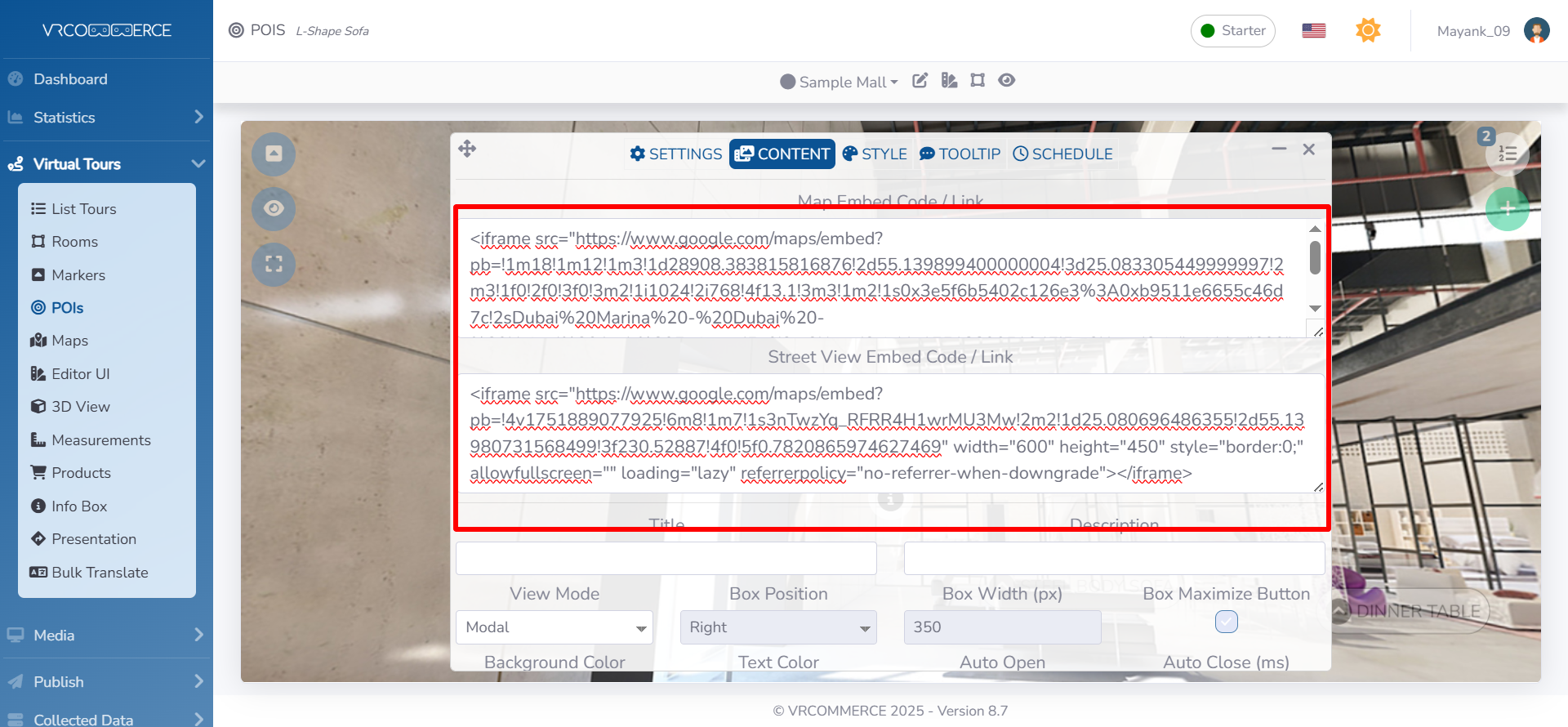1568x727 pixels.
Task: Click the edit tour pencil icon
Action: 920,81
